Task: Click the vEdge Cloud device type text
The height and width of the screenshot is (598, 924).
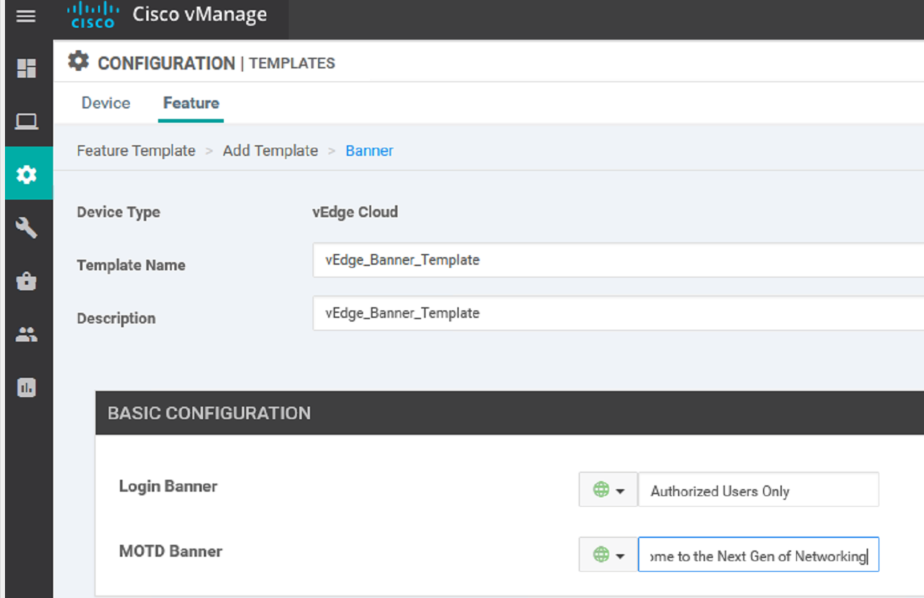Action: pyautogui.click(x=355, y=212)
